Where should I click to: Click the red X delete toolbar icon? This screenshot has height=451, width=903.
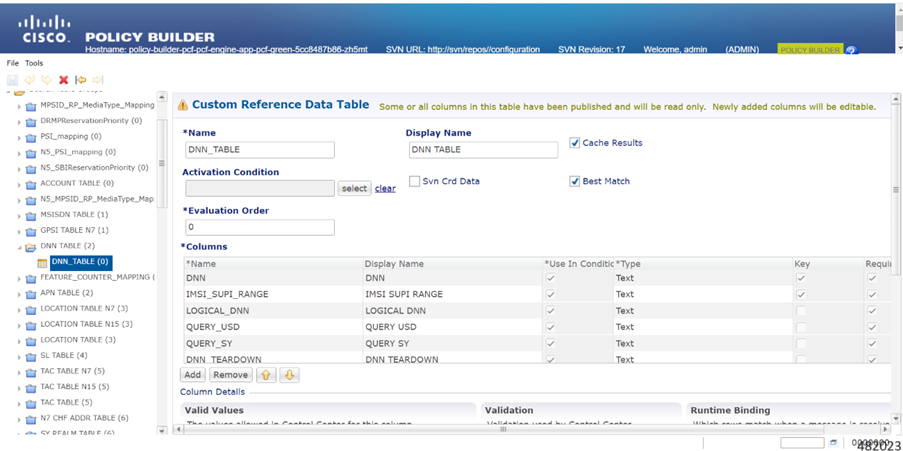tap(64, 80)
